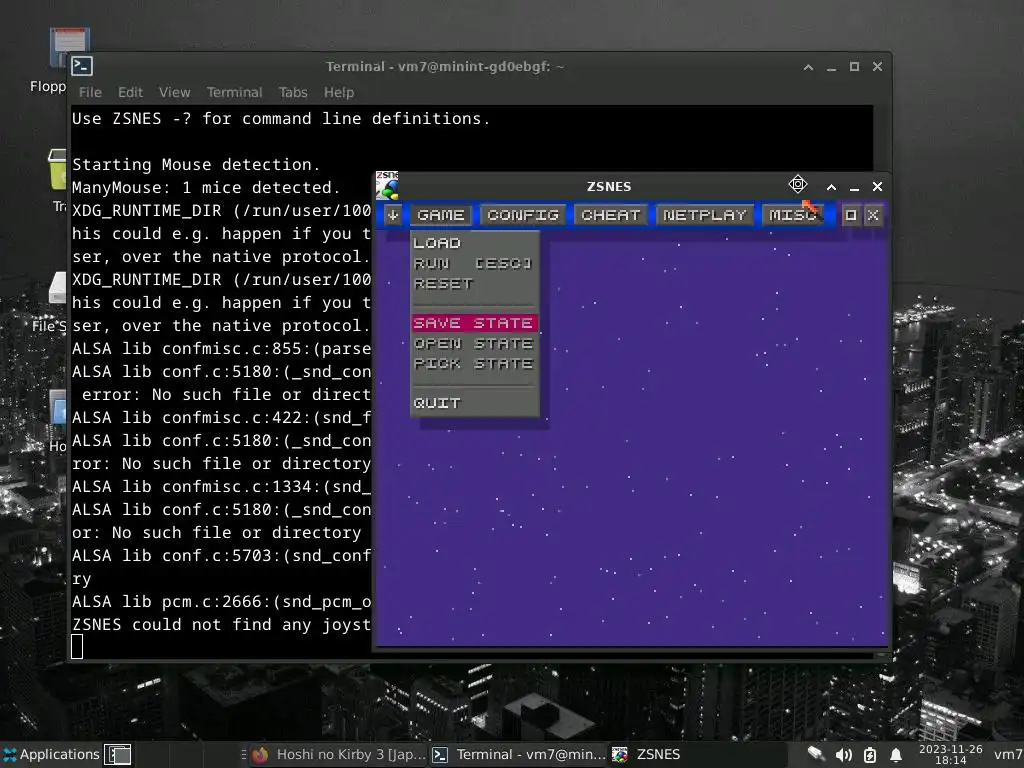
Task: Click the ZSNES titlebar roll-up arrow
Action: pyautogui.click(x=831, y=187)
